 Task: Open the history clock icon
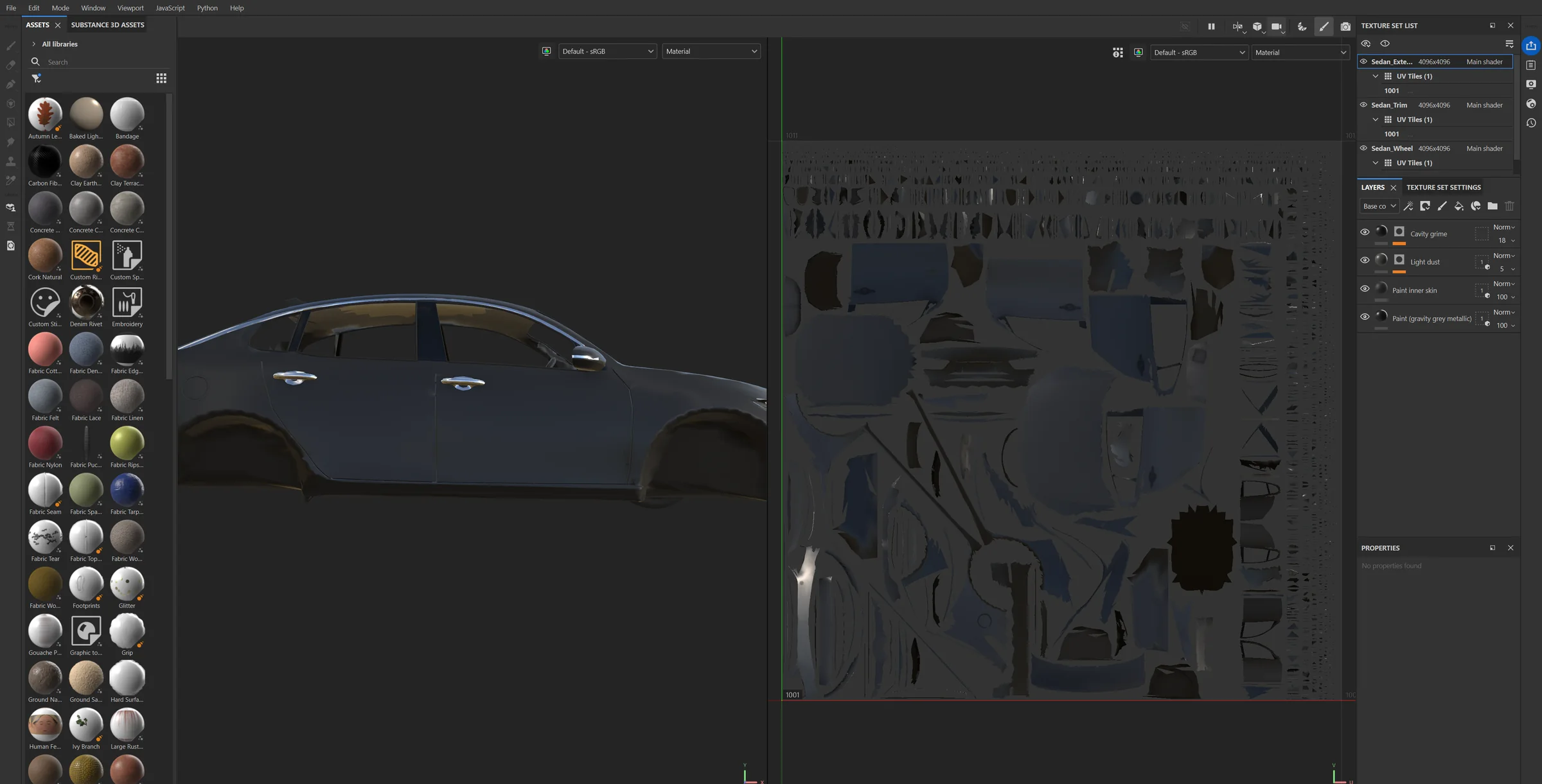(1531, 123)
